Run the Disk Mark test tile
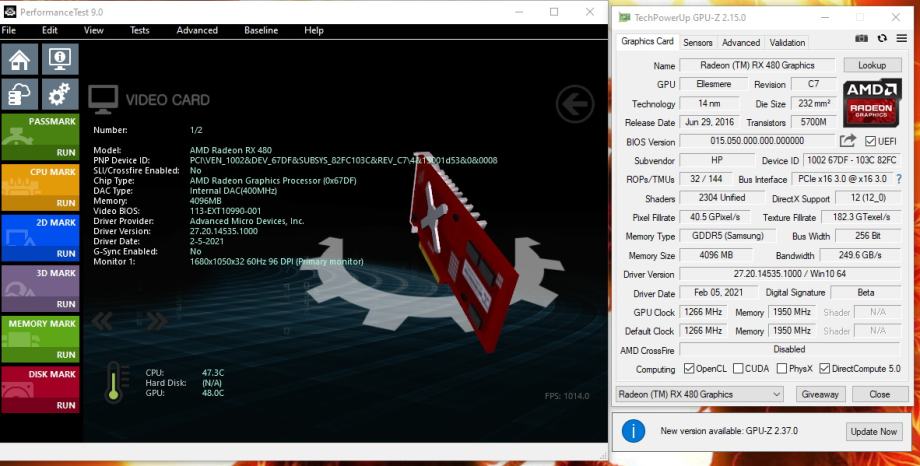This screenshot has height=466, width=920. click(40, 390)
